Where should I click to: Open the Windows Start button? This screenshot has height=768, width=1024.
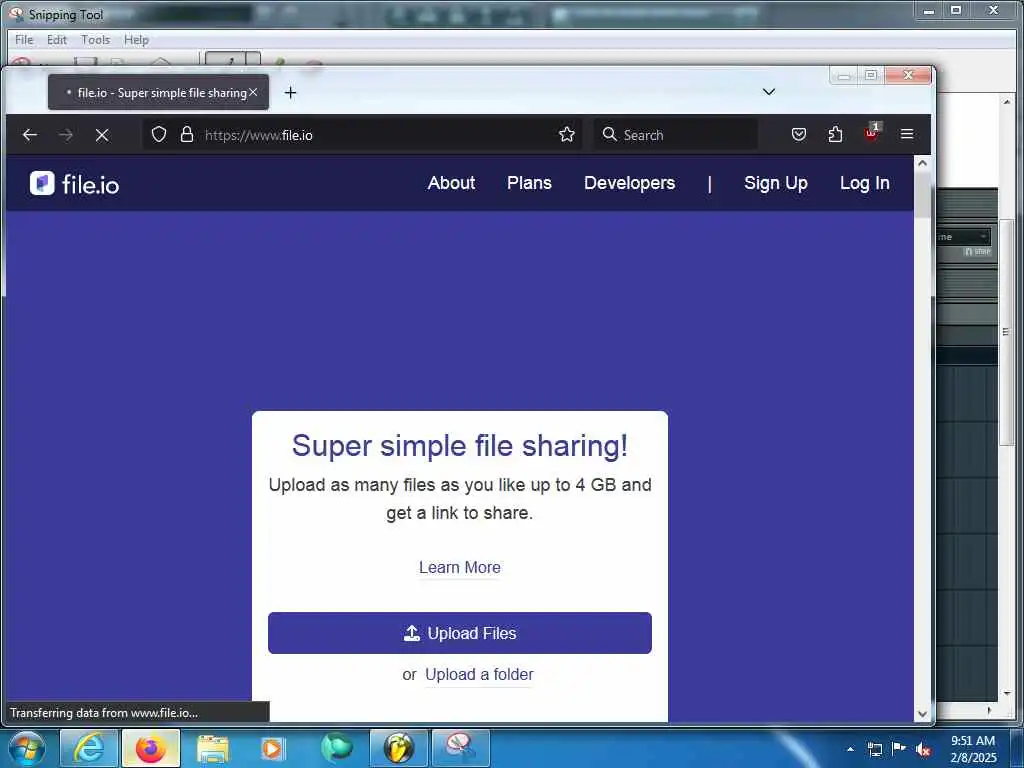pyautogui.click(x=27, y=748)
